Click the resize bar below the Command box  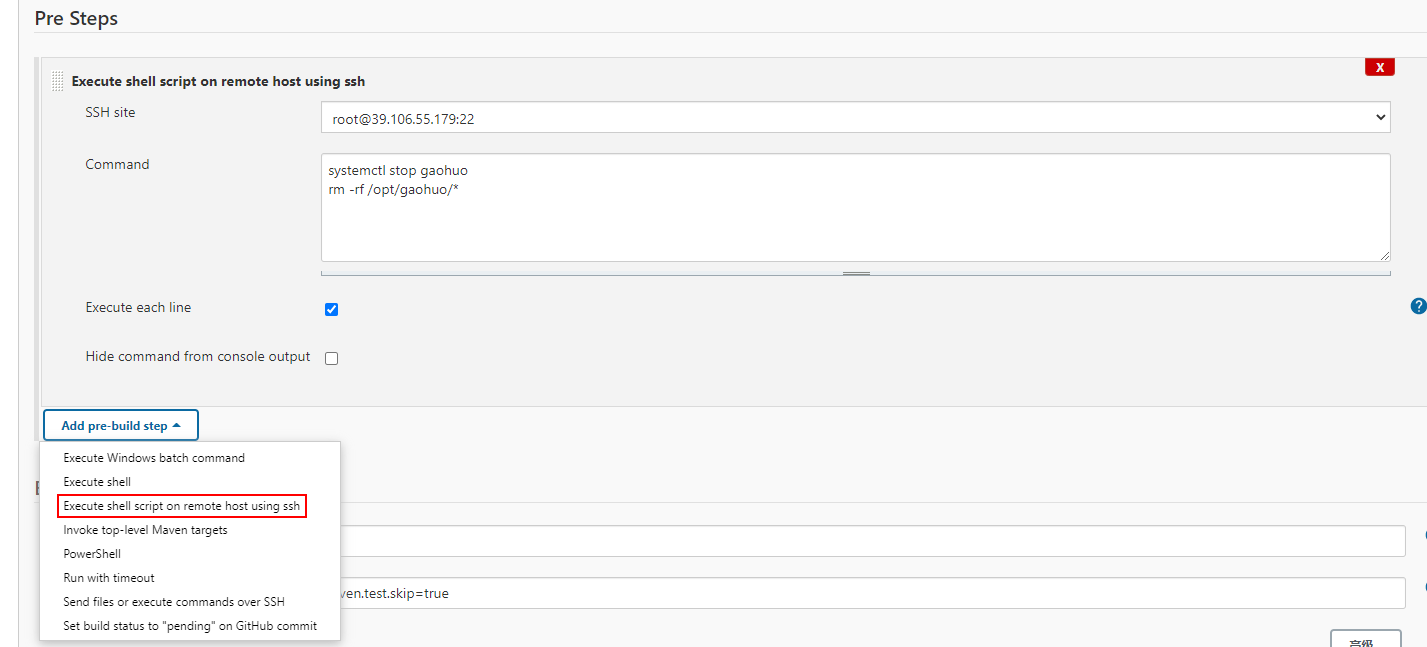tap(856, 272)
